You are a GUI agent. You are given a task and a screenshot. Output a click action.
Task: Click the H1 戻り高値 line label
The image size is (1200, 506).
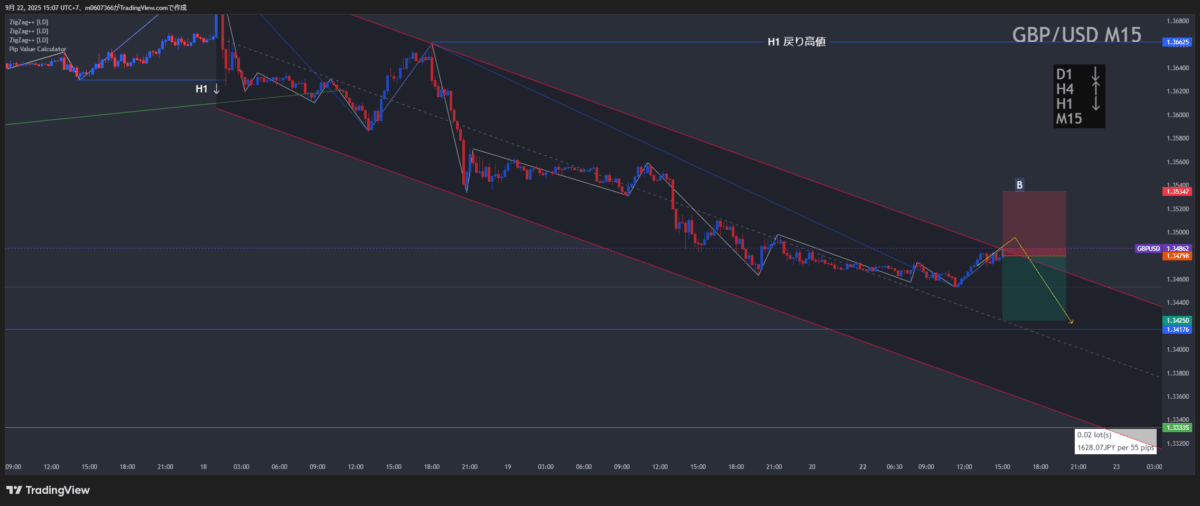tap(796, 42)
